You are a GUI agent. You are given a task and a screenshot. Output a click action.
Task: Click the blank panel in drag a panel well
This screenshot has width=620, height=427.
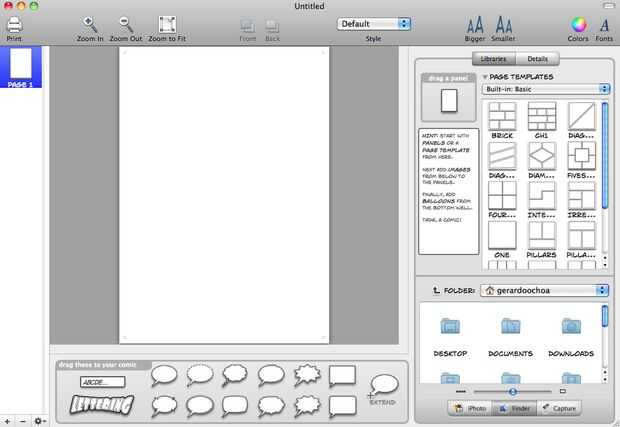(x=449, y=101)
